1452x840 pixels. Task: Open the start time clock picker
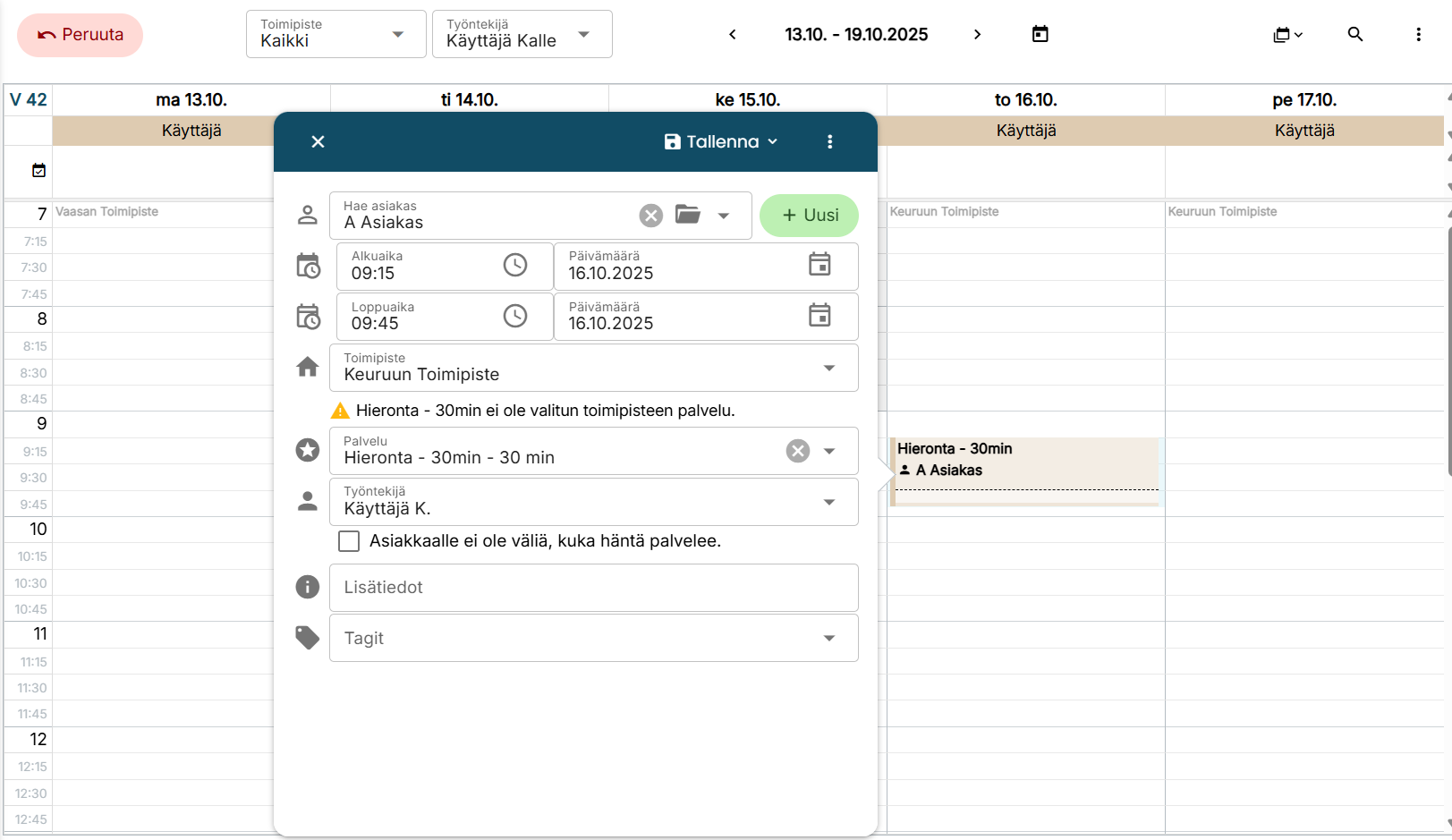coord(515,265)
